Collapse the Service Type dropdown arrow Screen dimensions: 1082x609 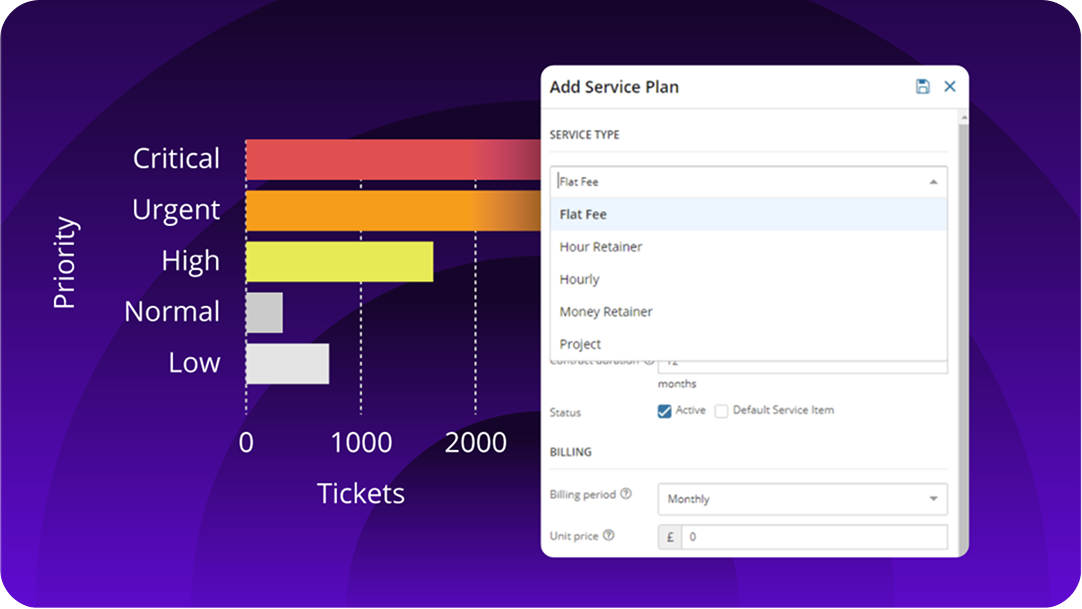[932, 182]
